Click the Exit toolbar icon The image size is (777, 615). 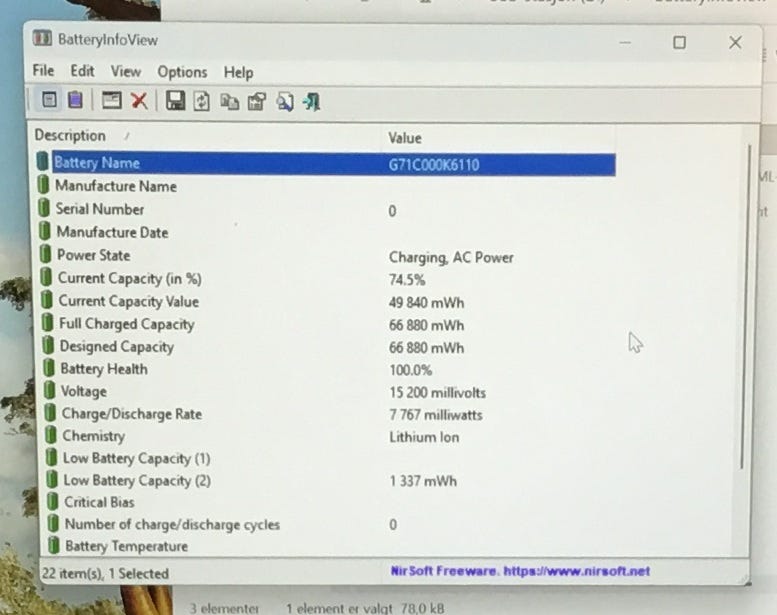pyautogui.click(x=312, y=102)
